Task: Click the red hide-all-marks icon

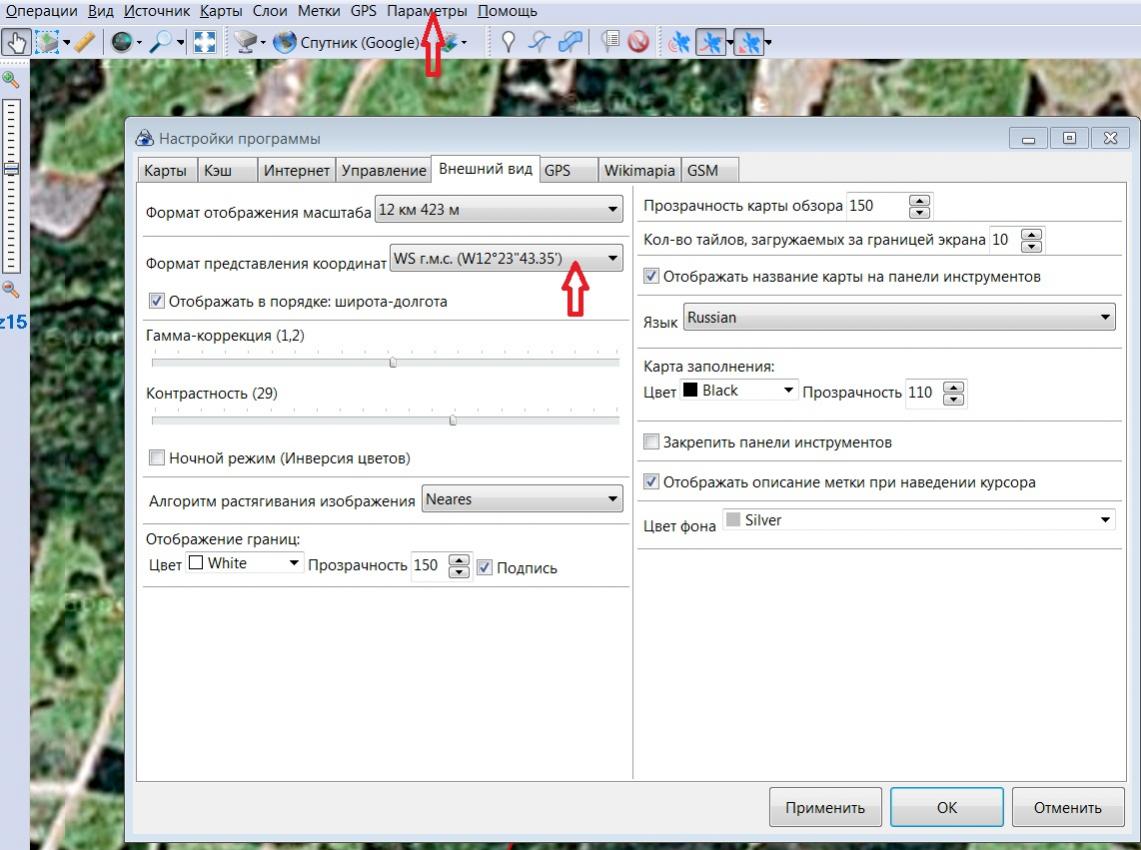Action: tap(638, 43)
